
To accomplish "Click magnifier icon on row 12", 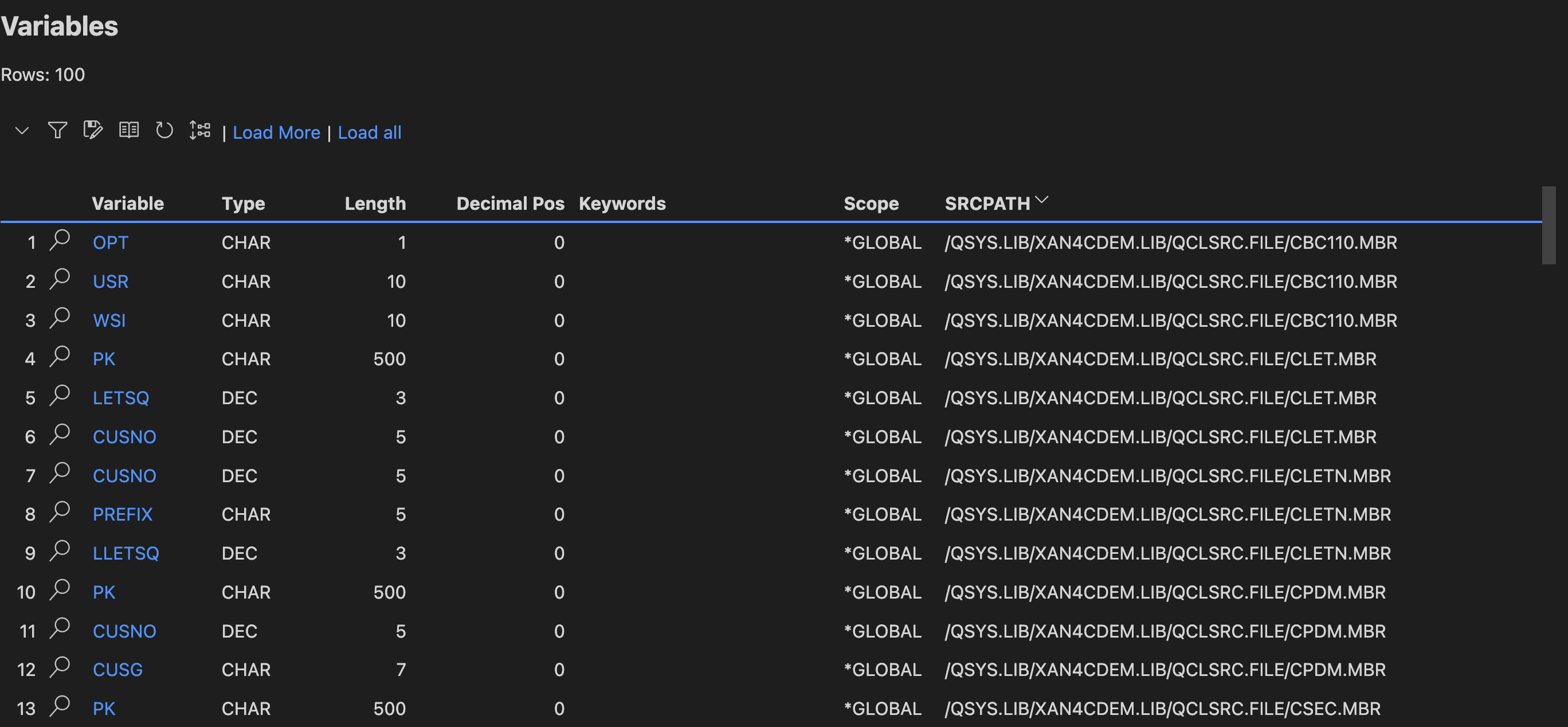I will pos(60,667).
